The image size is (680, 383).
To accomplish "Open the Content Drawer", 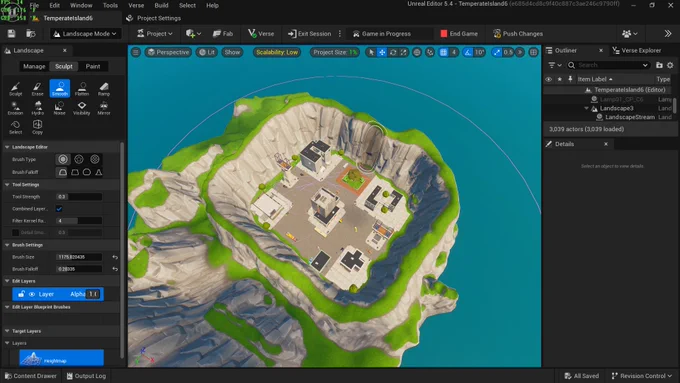I will tap(31, 376).
